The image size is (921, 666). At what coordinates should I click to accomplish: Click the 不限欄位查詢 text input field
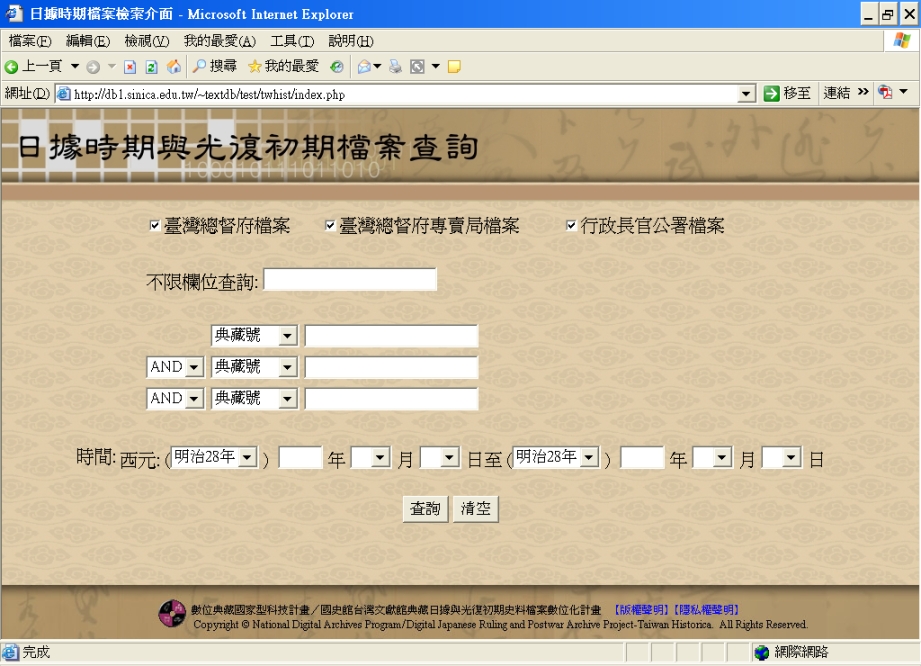click(350, 280)
